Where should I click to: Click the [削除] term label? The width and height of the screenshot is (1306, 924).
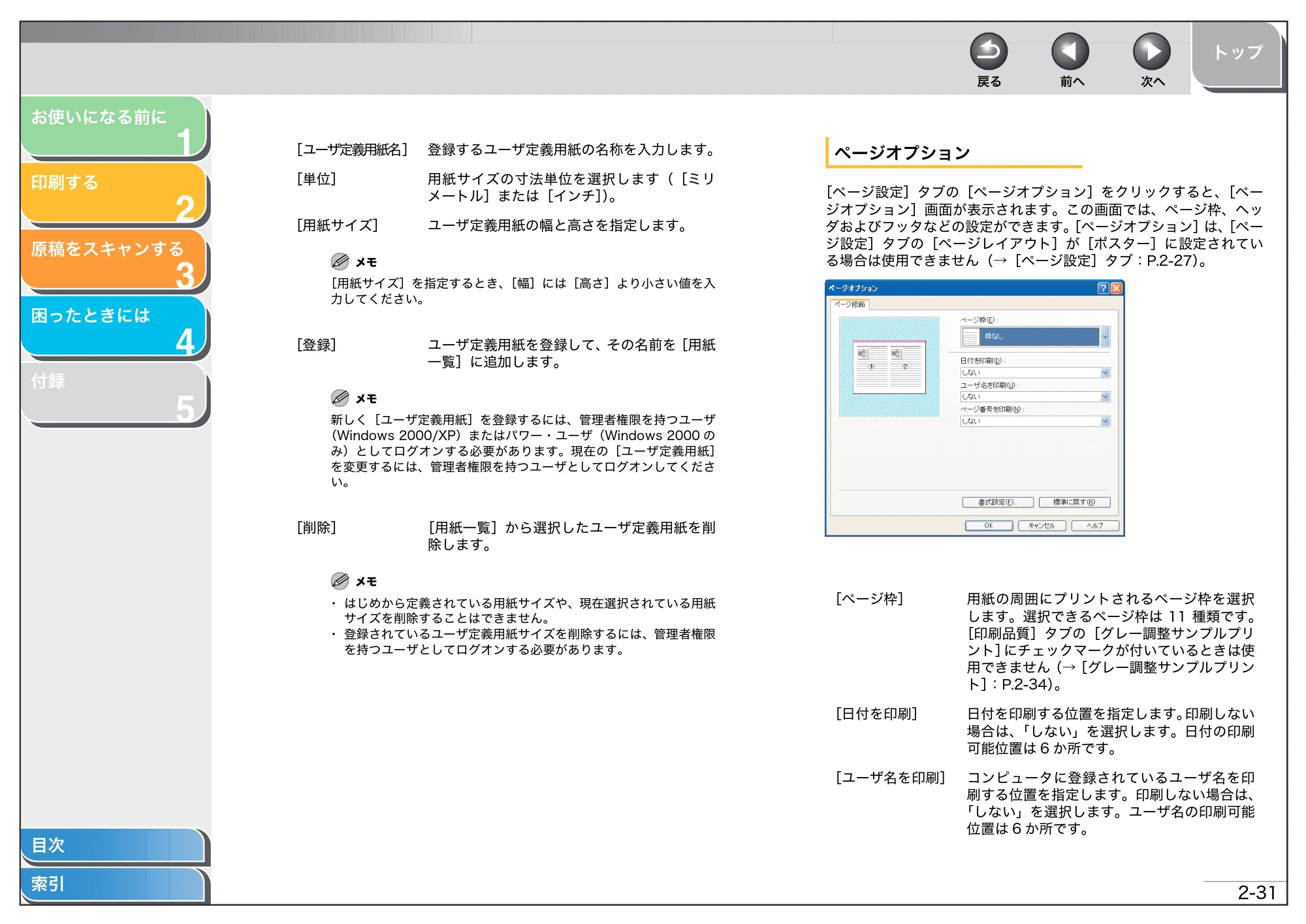[x=316, y=528]
